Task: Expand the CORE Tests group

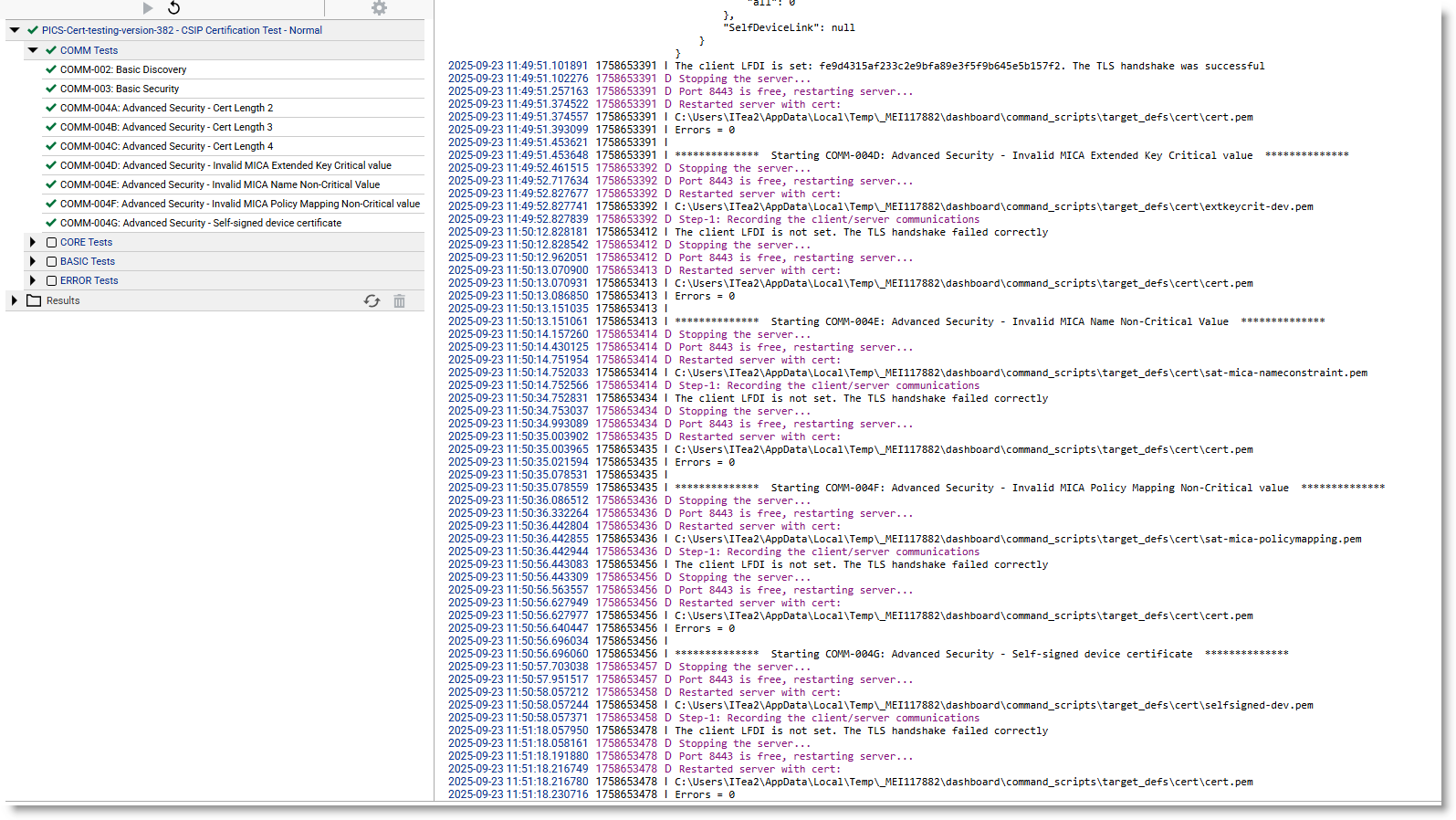Action: (x=33, y=242)
